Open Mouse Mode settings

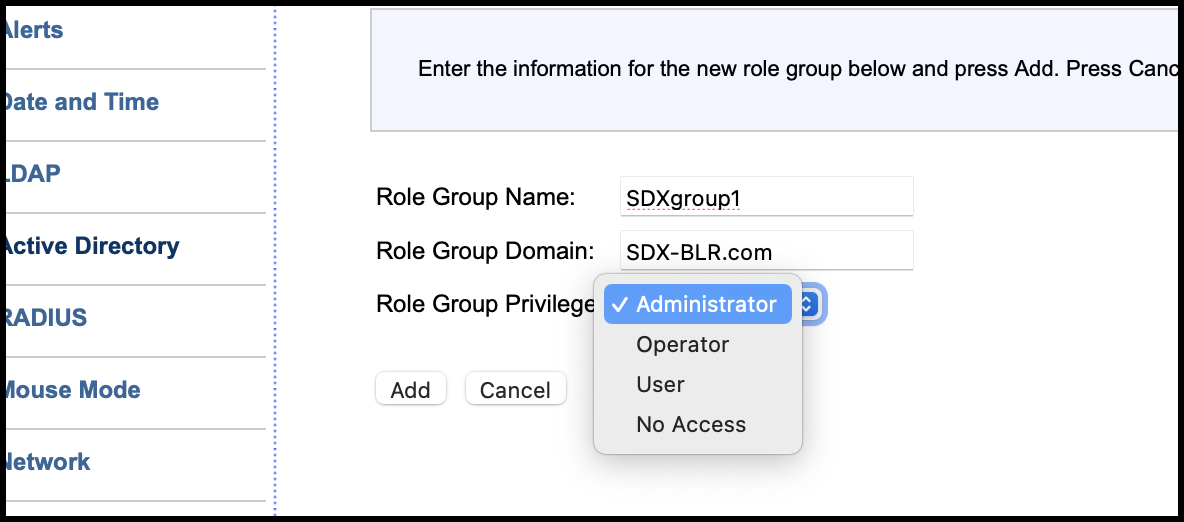(x=72, y=390)
